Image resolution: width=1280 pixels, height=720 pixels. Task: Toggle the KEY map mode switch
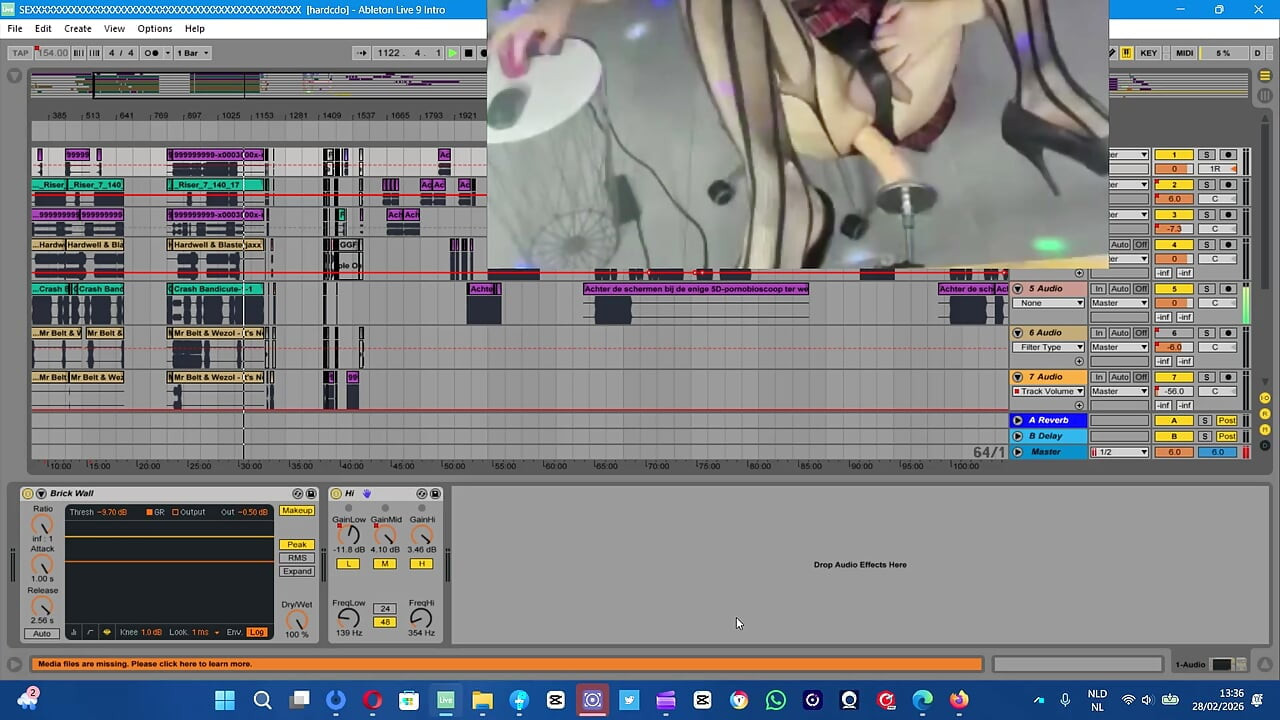(1149, 53)
